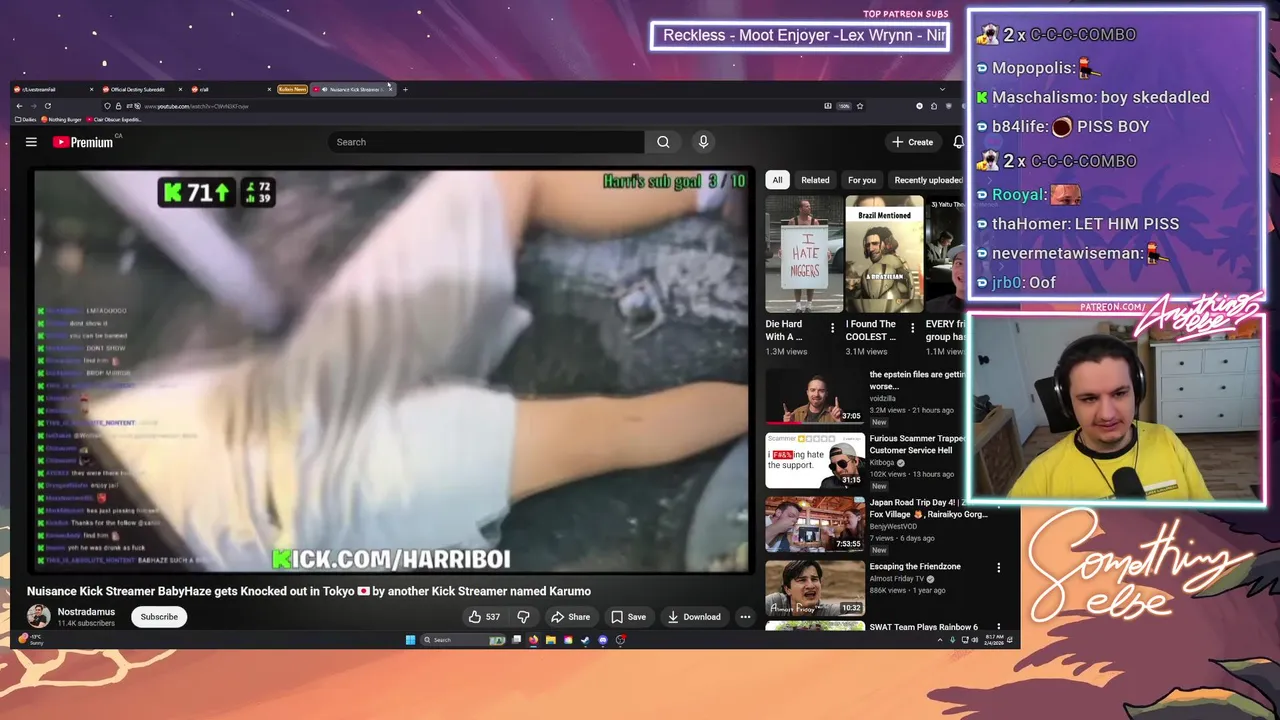Open options menu for Die Hard video
The height and width of the screenshot is (720, 1280).
coord(832,328)
